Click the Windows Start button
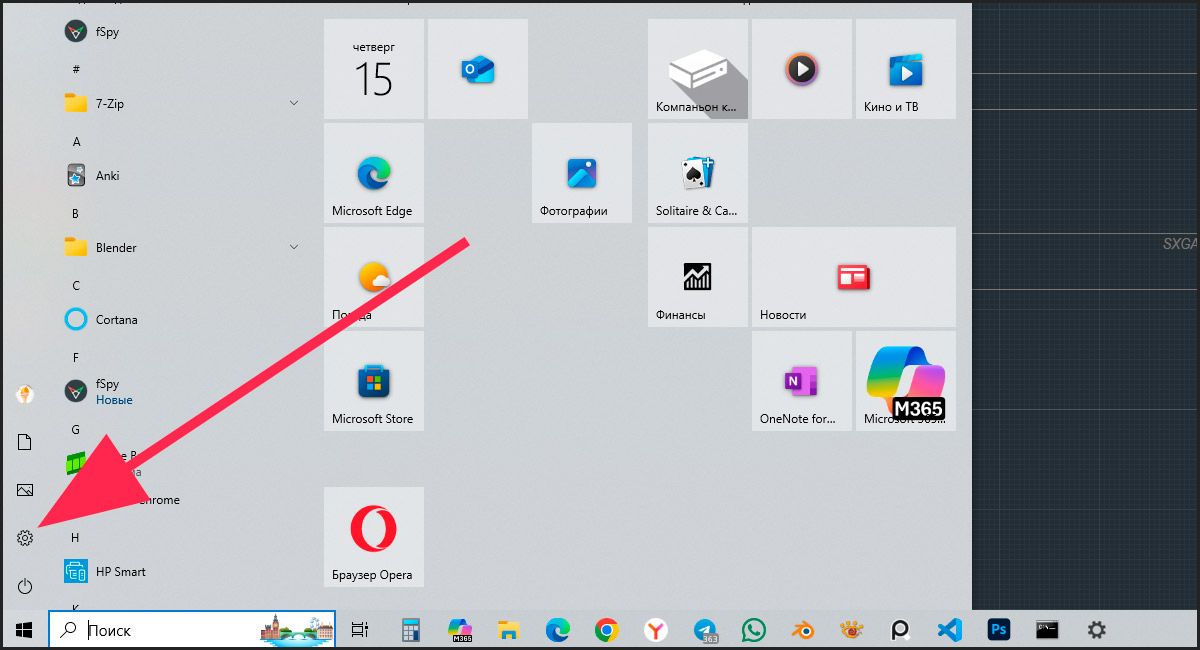 point(24,630)
